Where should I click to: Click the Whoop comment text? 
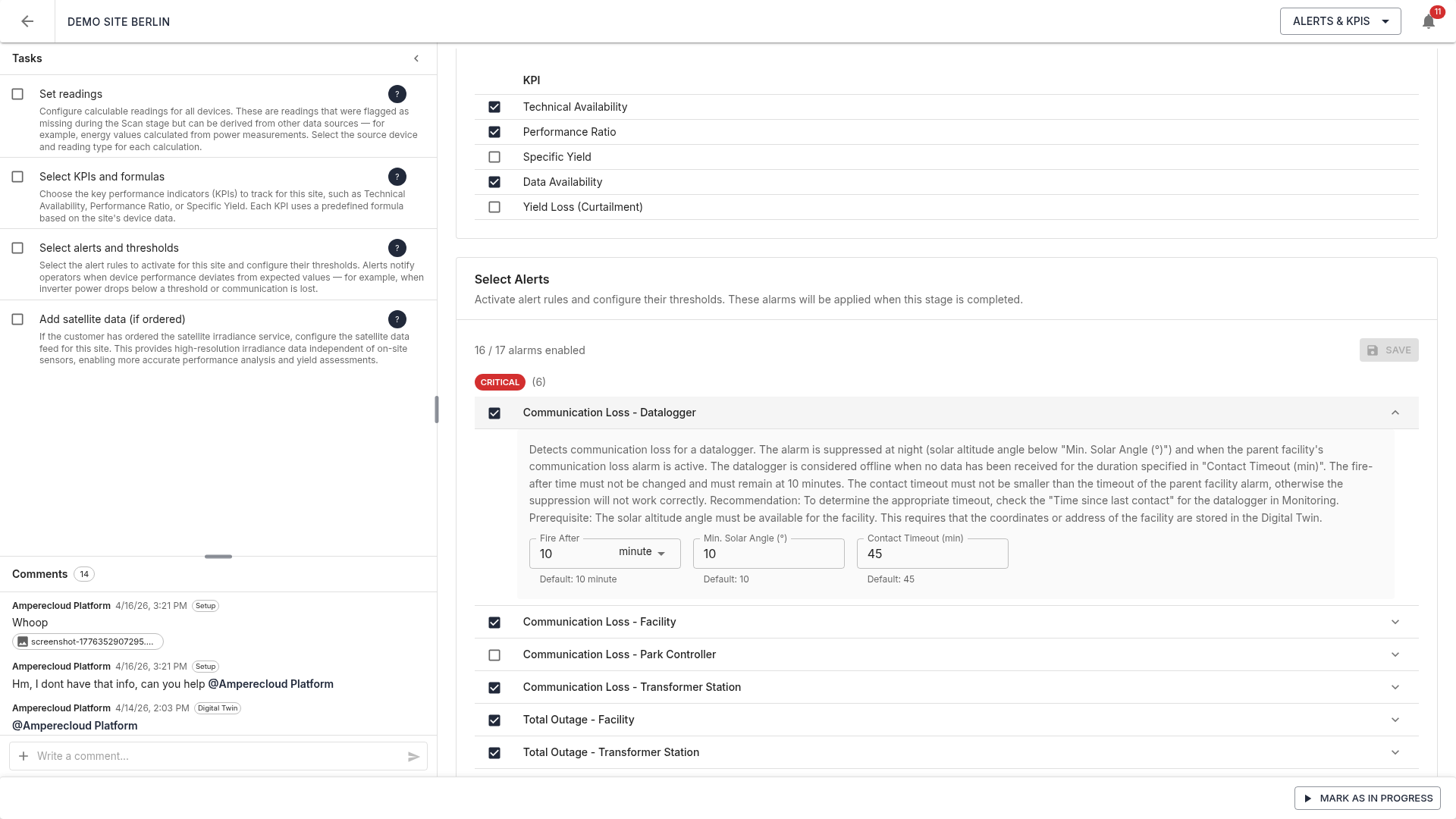pos(30,623)
